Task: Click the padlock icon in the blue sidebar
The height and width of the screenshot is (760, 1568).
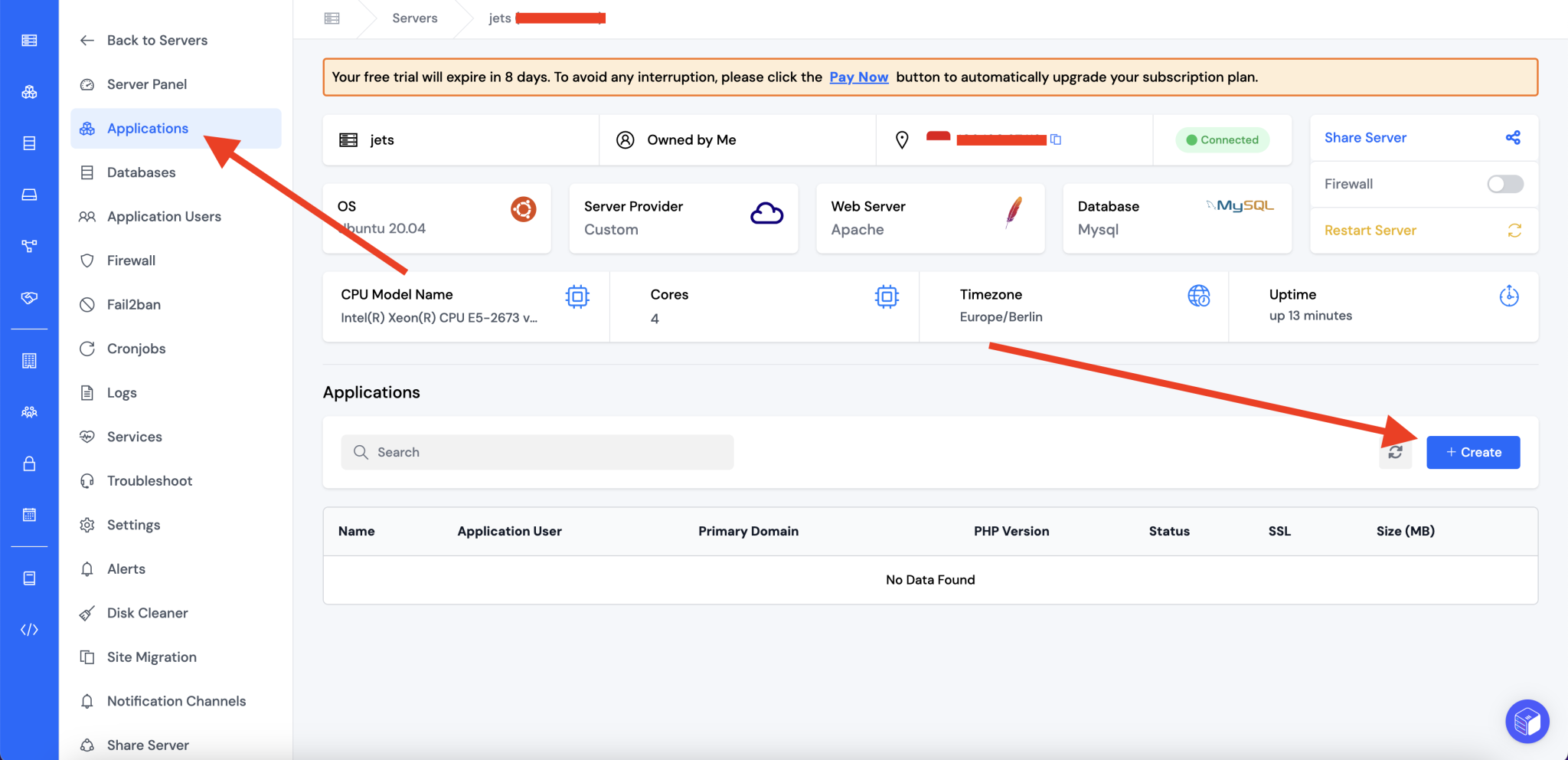Action: click(x=30, y=463)
